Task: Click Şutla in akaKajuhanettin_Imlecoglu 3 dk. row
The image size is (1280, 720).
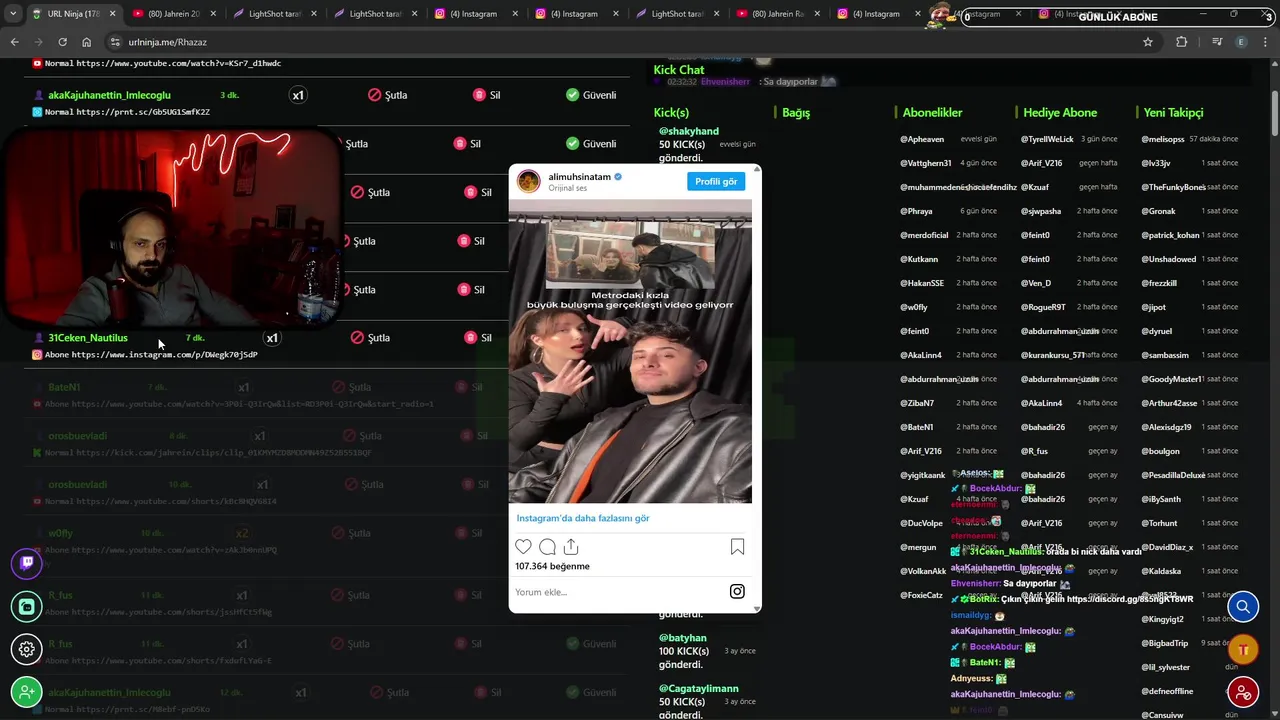Action: 388,95
